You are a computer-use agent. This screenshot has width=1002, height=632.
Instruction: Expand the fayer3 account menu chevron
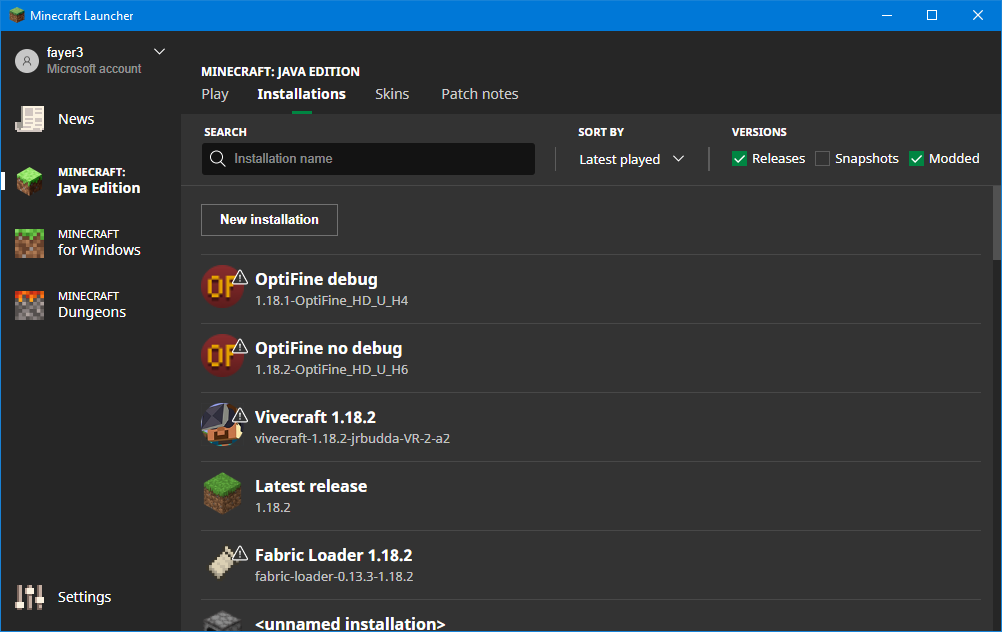point(159,52)
